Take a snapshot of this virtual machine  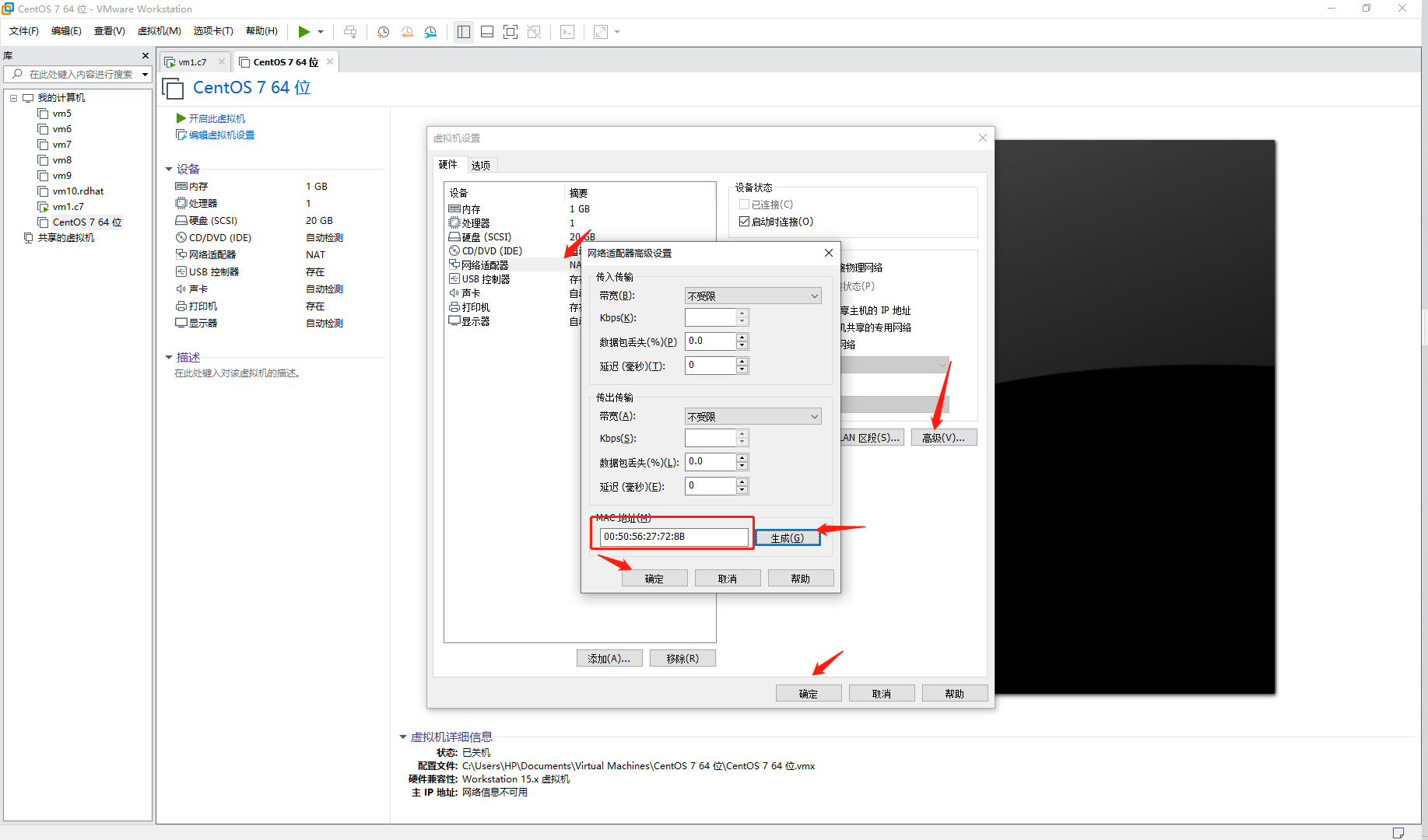click(384, 32)
